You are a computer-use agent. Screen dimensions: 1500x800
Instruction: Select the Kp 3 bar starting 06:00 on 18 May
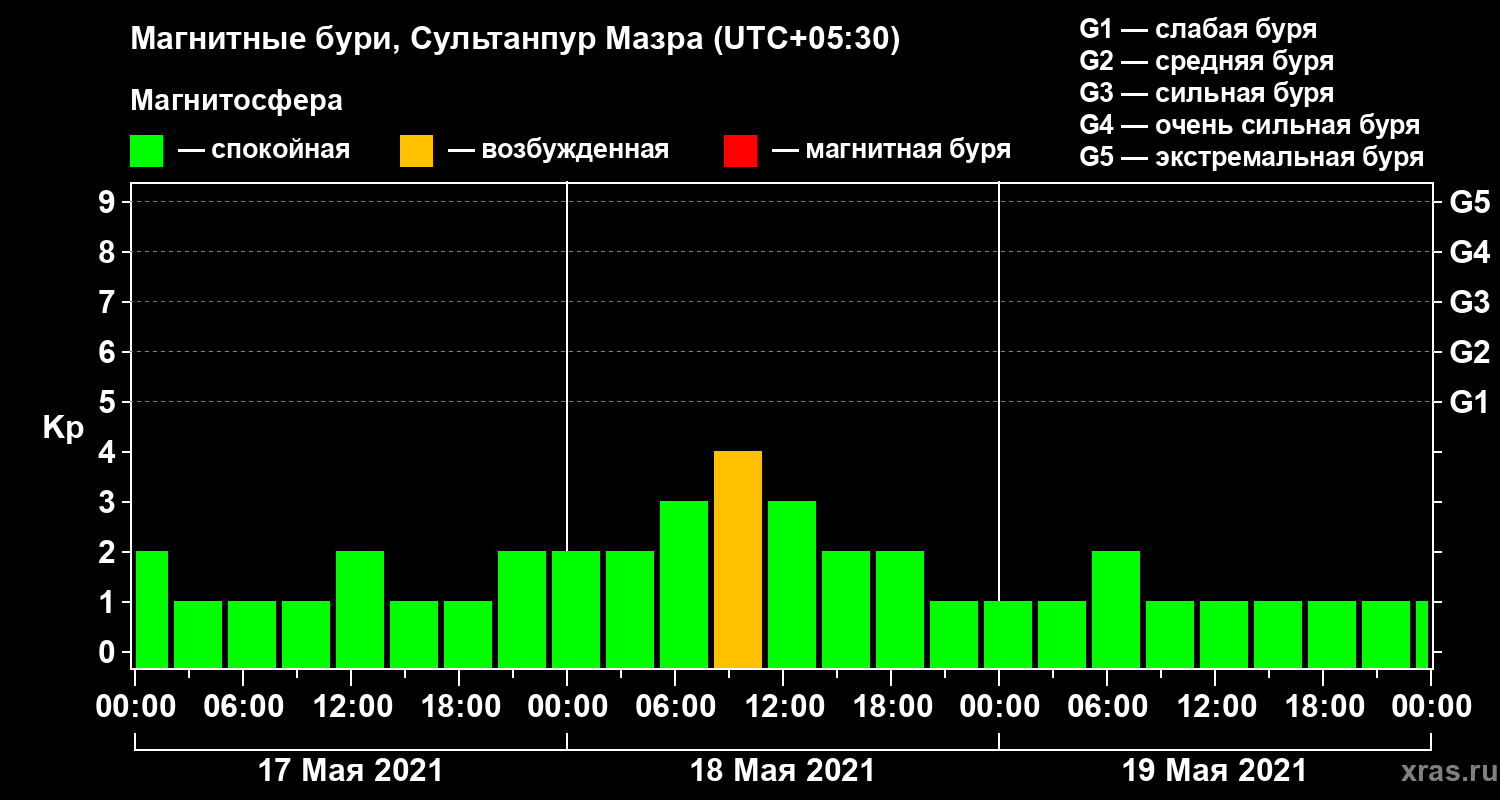(x=684, y=584)
